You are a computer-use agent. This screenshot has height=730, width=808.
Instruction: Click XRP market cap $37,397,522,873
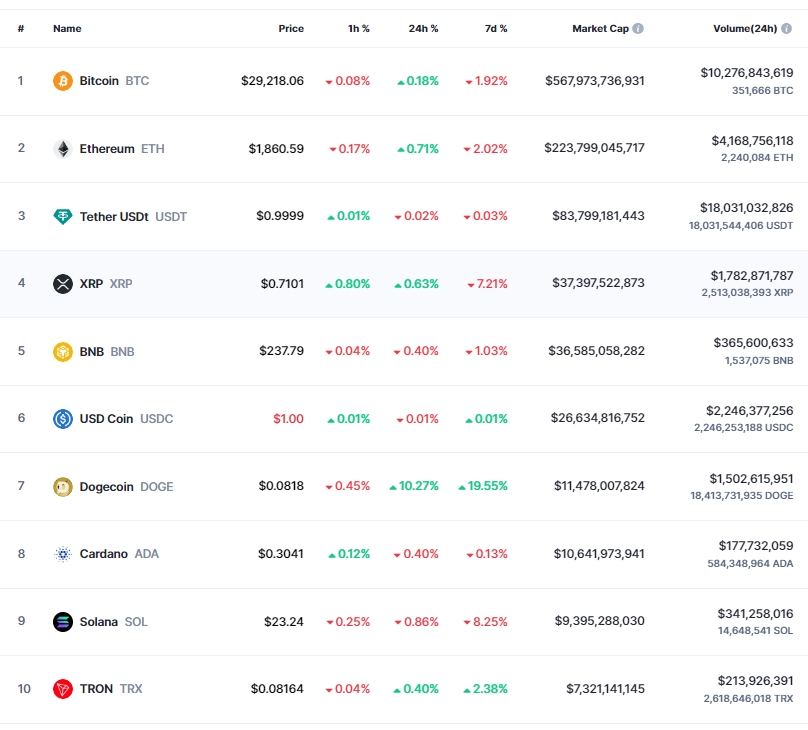(x=598, y=283)
